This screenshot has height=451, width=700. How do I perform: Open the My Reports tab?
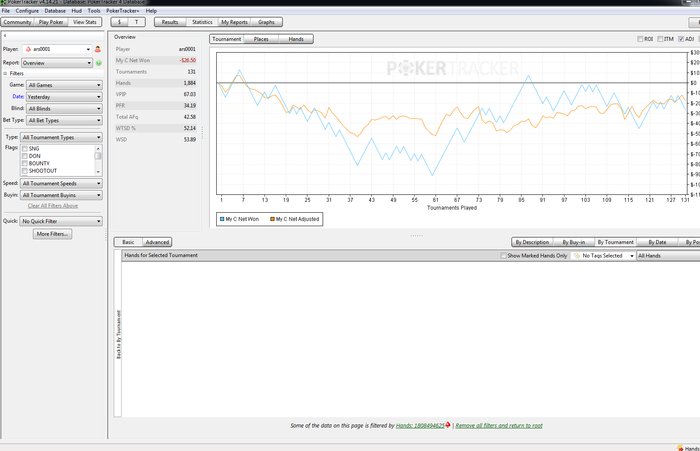pyautogui.click(x=234, y=22)
